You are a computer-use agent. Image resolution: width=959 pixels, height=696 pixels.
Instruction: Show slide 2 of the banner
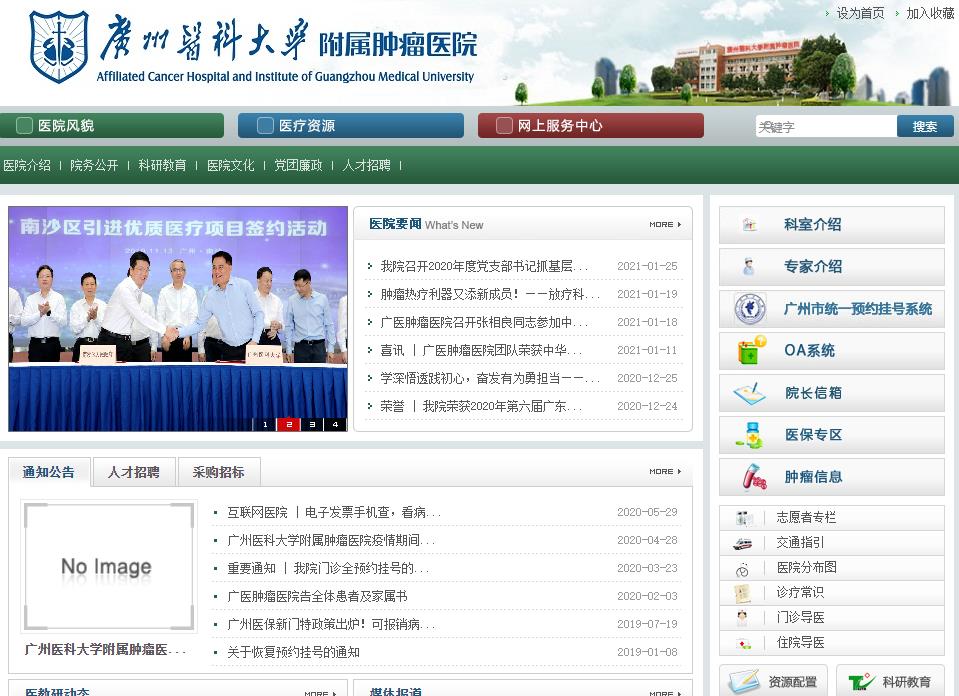tap(289, 424)
